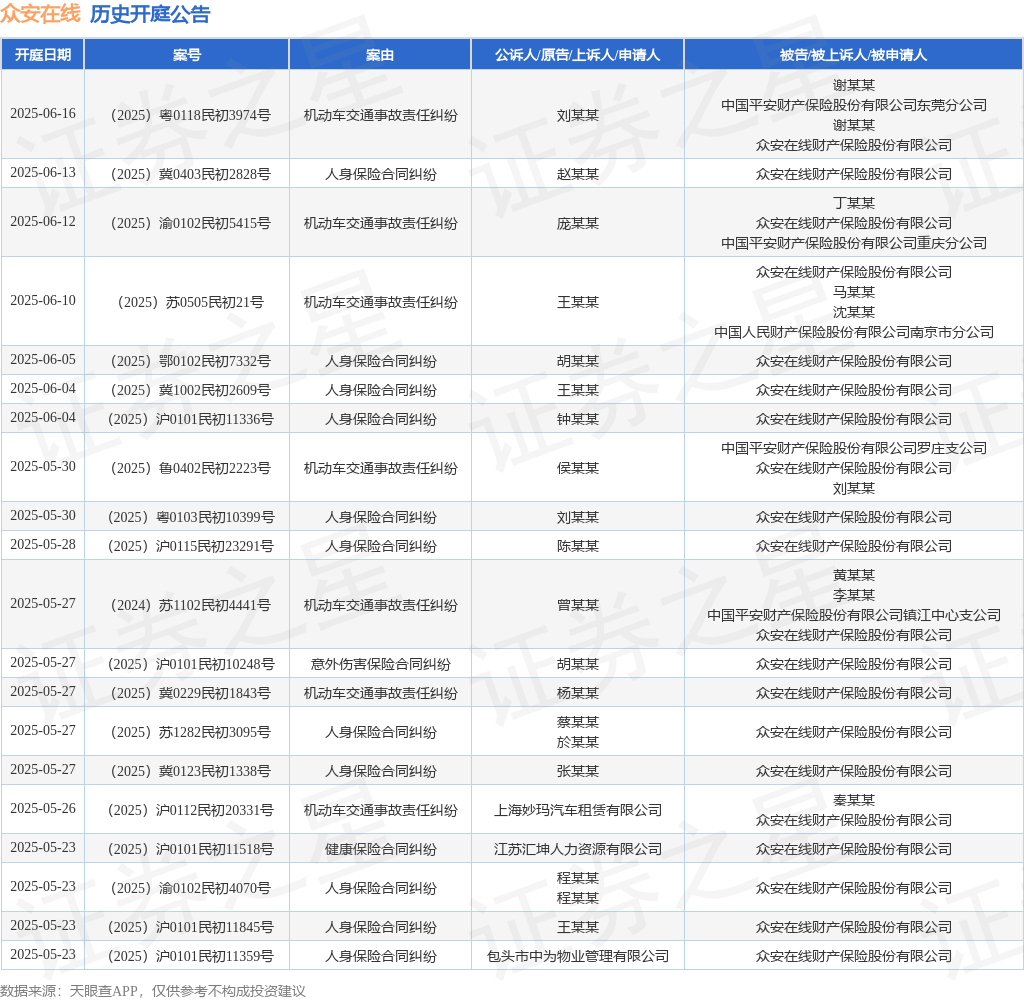Click defendant 中国平安财产保险股份有限公司镇江中心支公司
The image size is (1024, 1000).
pyautogui.click(x=854, y=615)
